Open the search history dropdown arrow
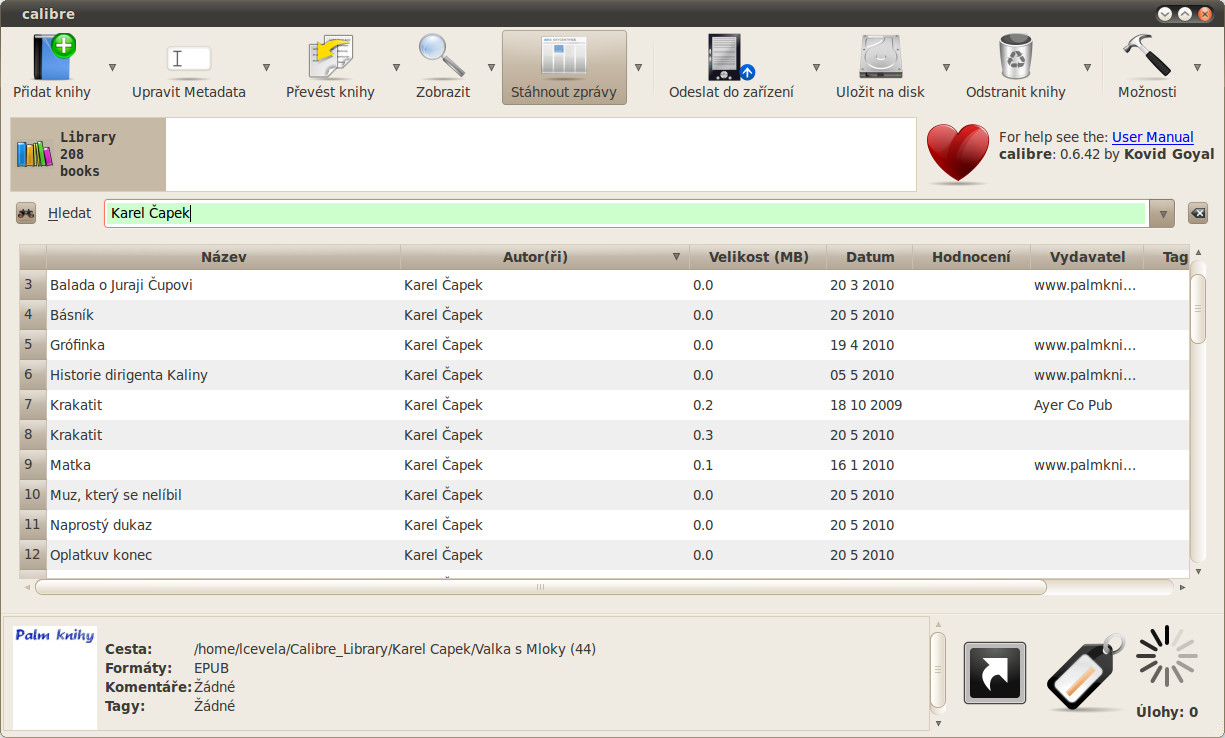Screen dimensions: 1225x738 [x=1161, y=213]
